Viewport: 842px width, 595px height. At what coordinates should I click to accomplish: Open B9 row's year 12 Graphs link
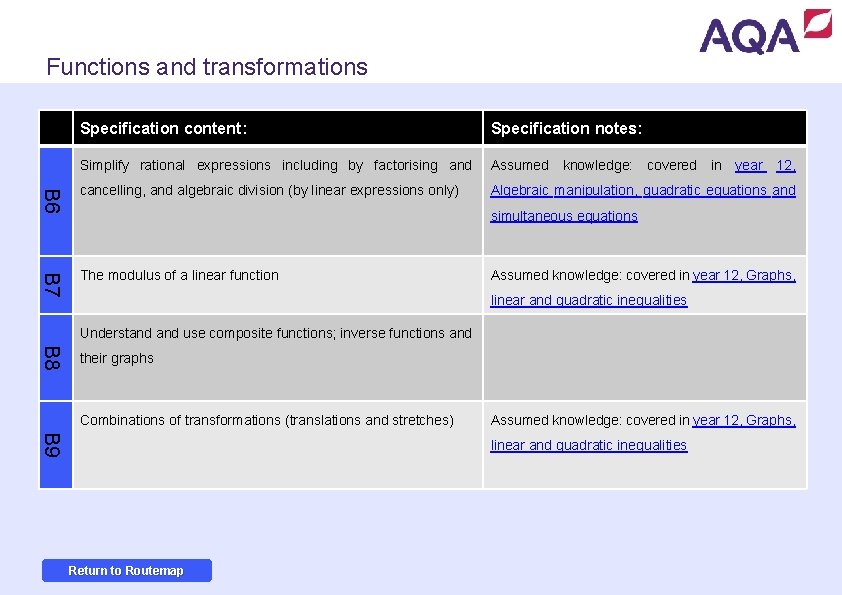643,432
